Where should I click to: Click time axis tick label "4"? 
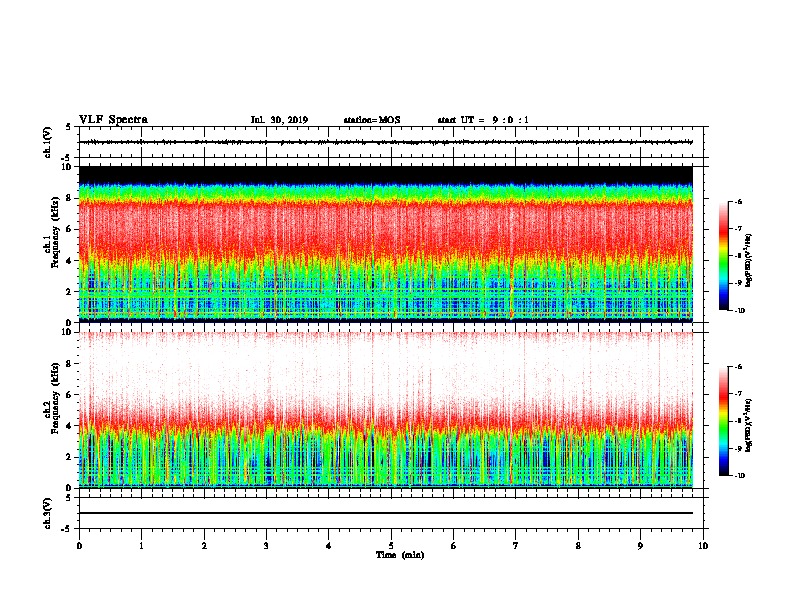tap(329, 546)
